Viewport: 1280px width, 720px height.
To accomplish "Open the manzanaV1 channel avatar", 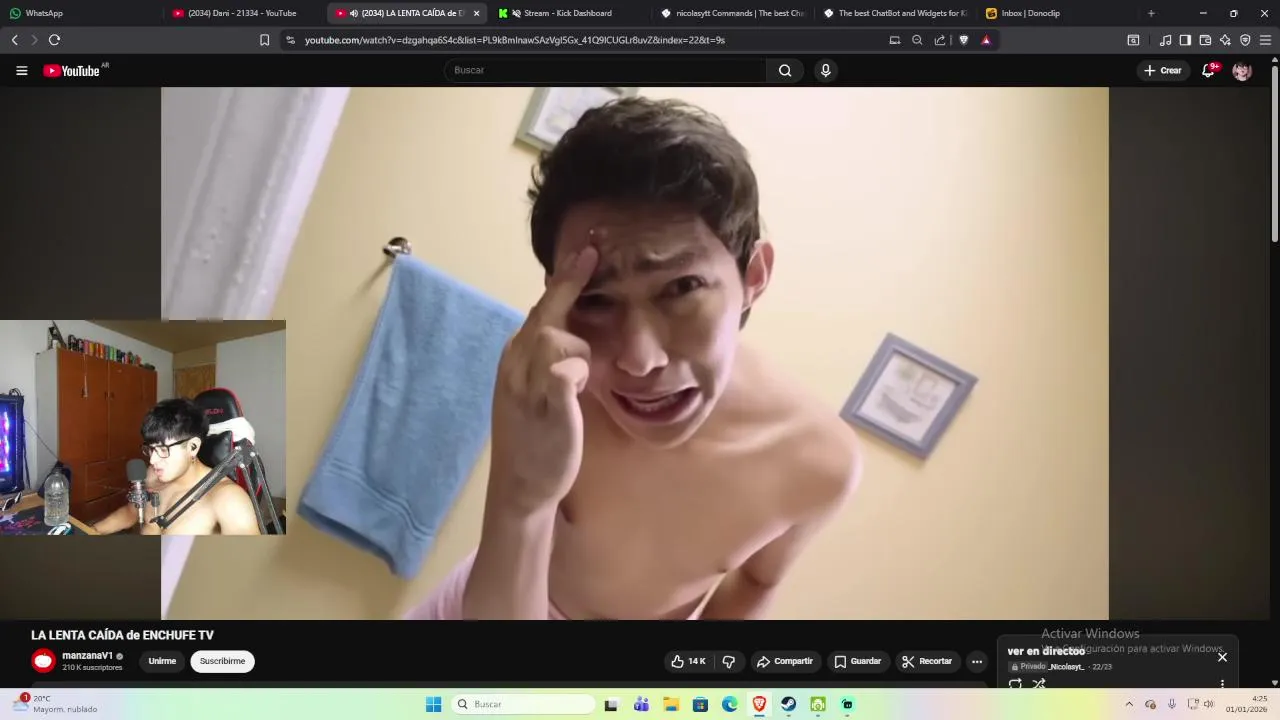I will click(43, 661).
